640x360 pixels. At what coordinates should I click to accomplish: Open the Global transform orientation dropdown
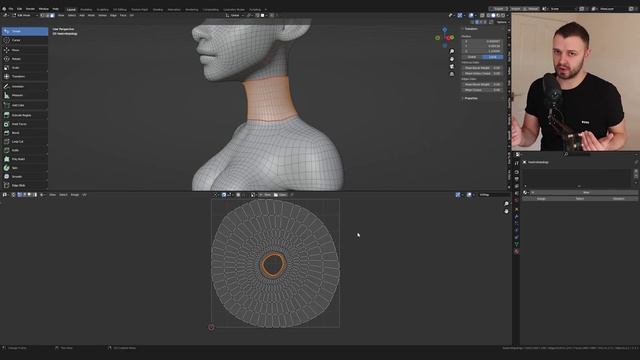[x=235, y=16]
